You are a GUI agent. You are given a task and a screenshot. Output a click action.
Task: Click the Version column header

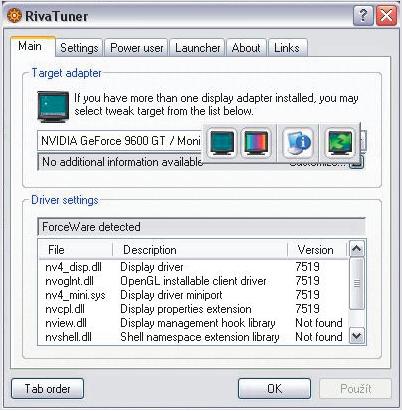coord(317,250)
